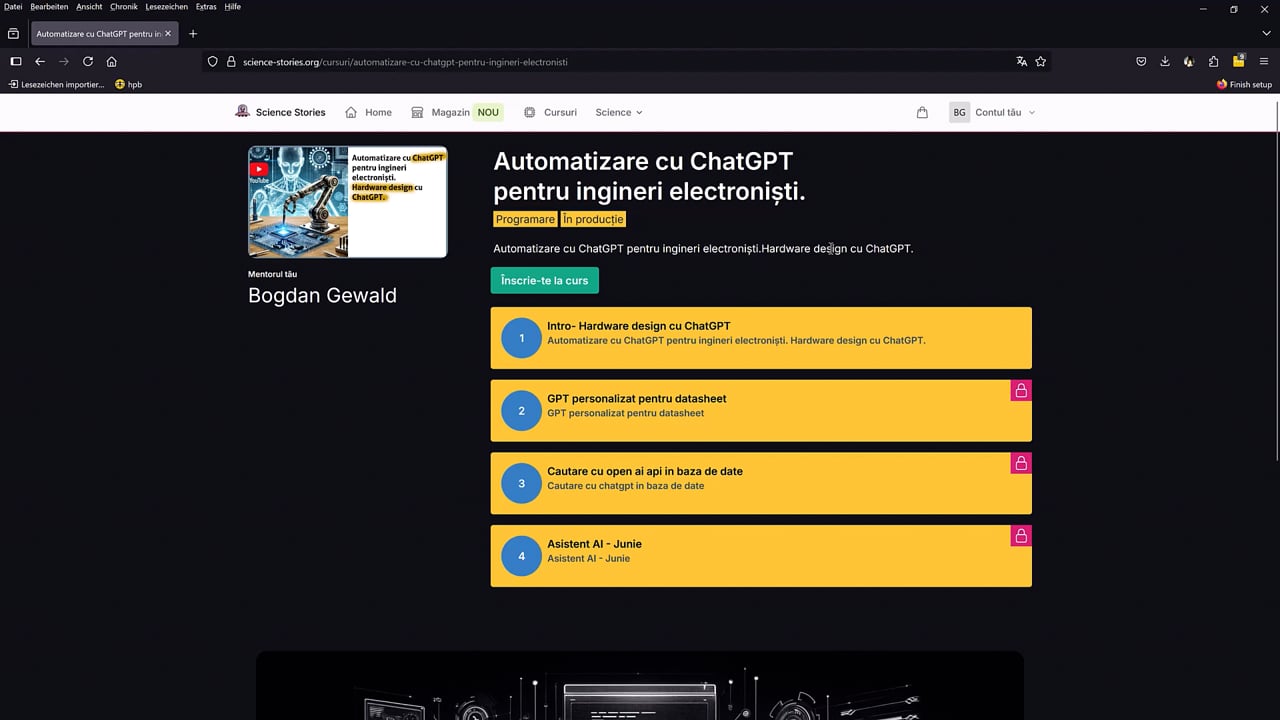The width and height of the screenshot is (1280, 720).
Task: Click the Programare tag
Action: tap(525, 219)
